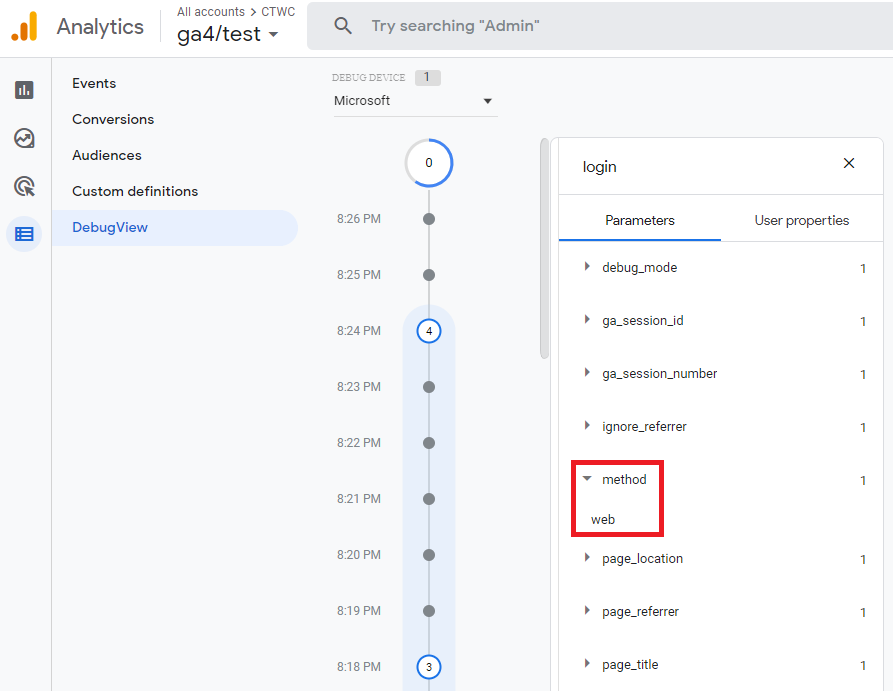
Task: Select the 8:19 PM timeline dot
Action: (x=429, y=611)
